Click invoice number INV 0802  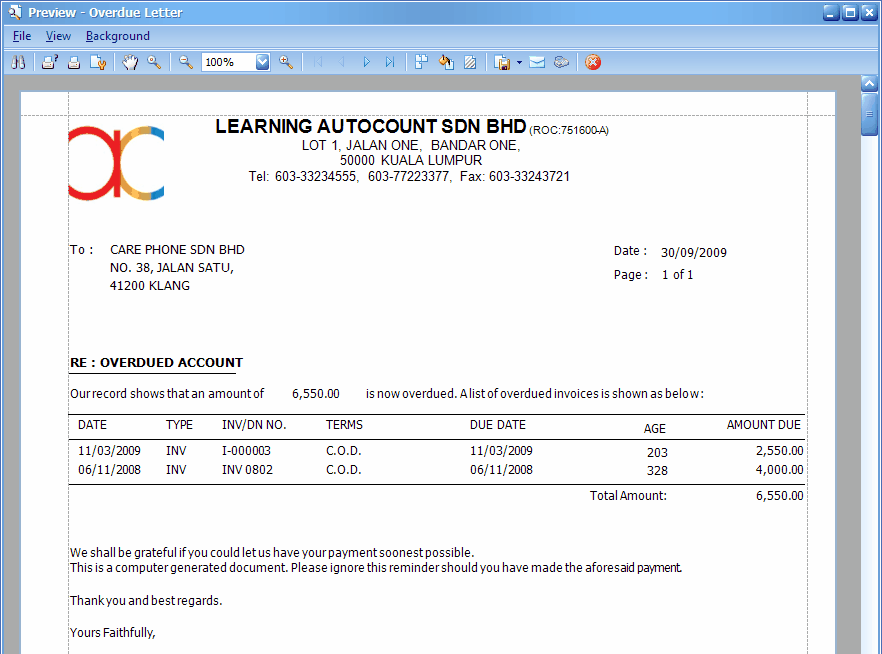[248, 470]
